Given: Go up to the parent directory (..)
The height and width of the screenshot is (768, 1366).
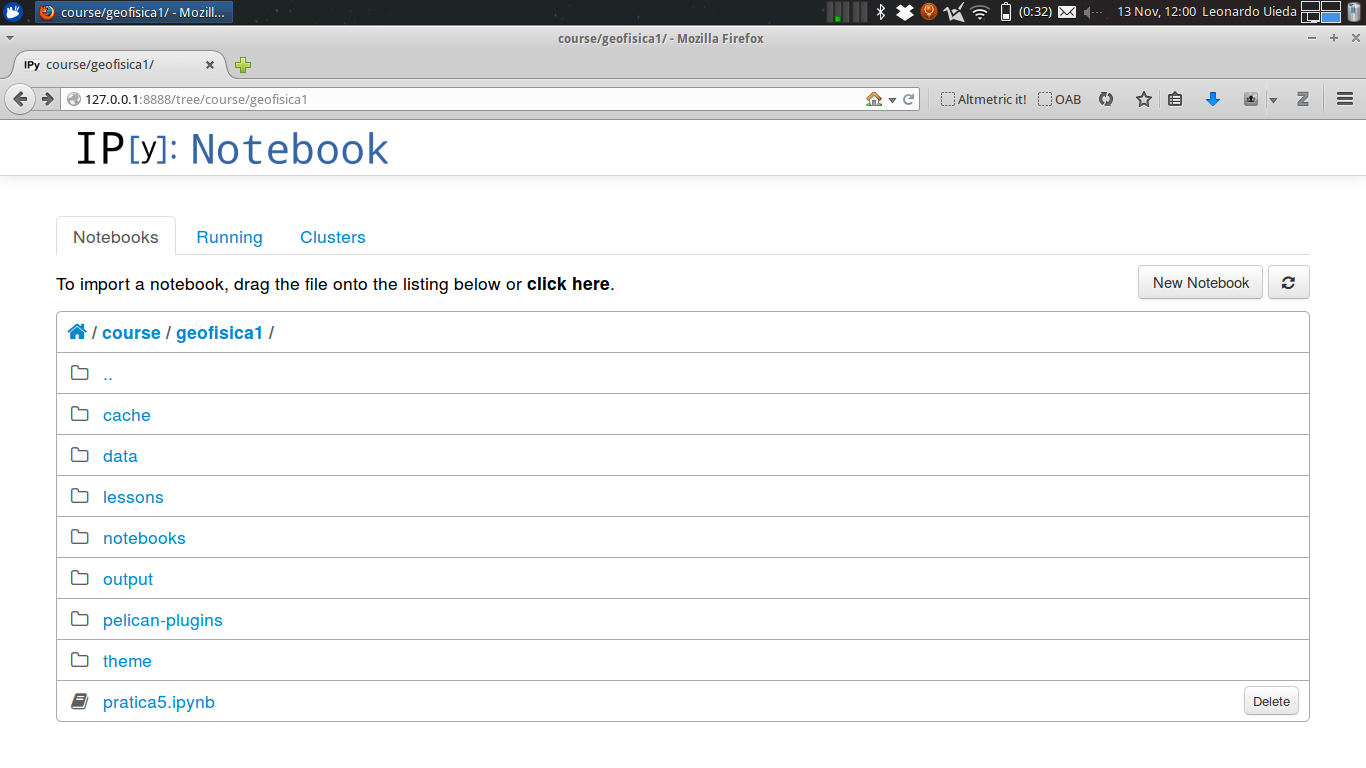Looking at the screenshot, I should click(x=108, y=374).
